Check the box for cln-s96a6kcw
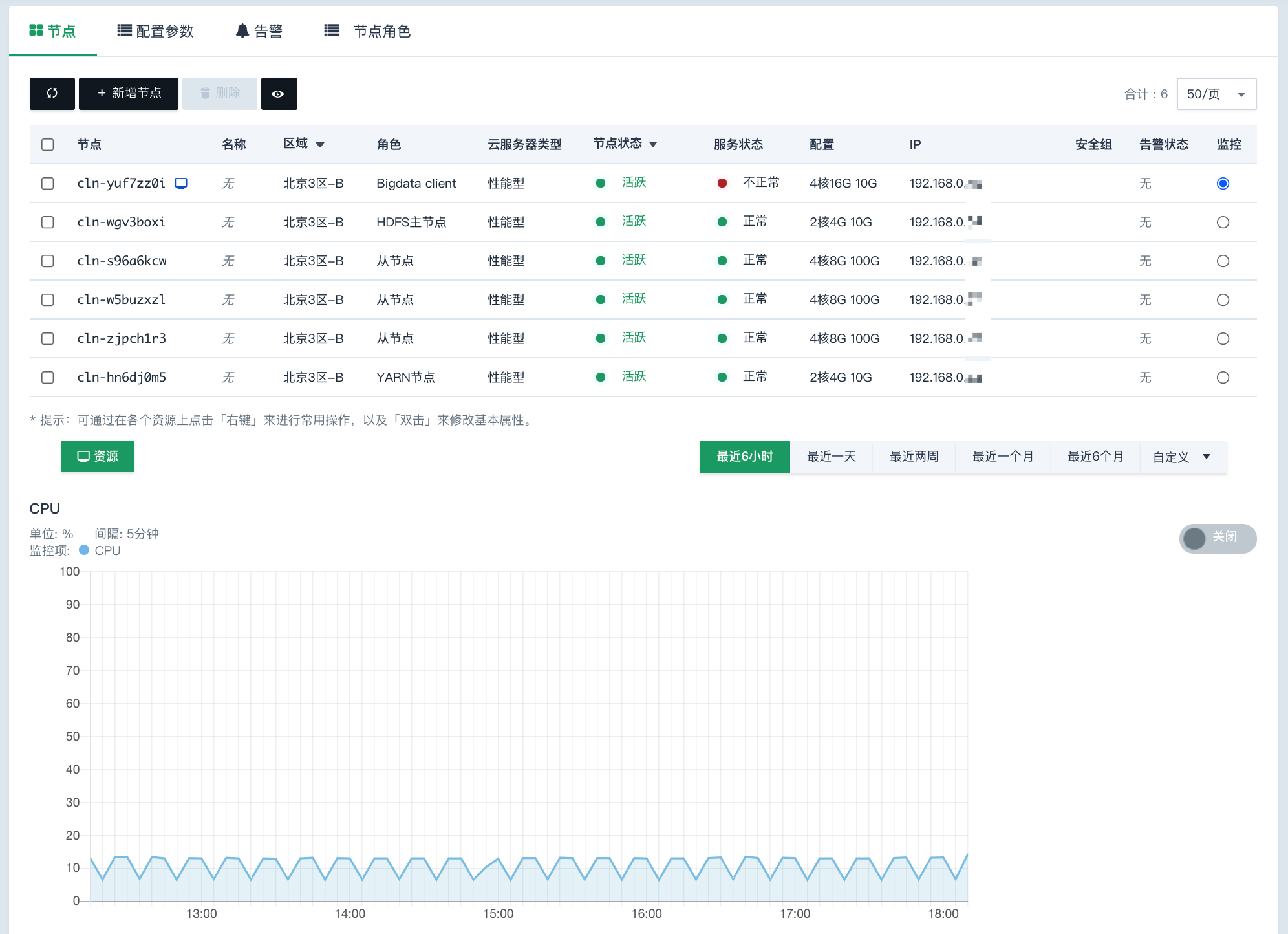 [48, 261]
